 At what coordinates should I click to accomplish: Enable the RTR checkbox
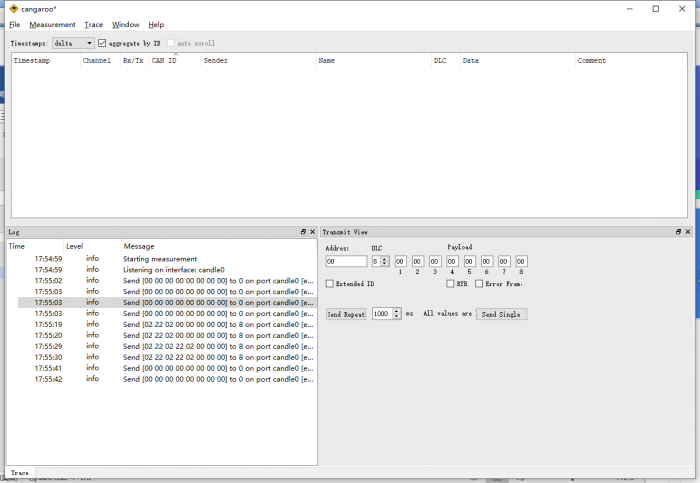(450, 283)
